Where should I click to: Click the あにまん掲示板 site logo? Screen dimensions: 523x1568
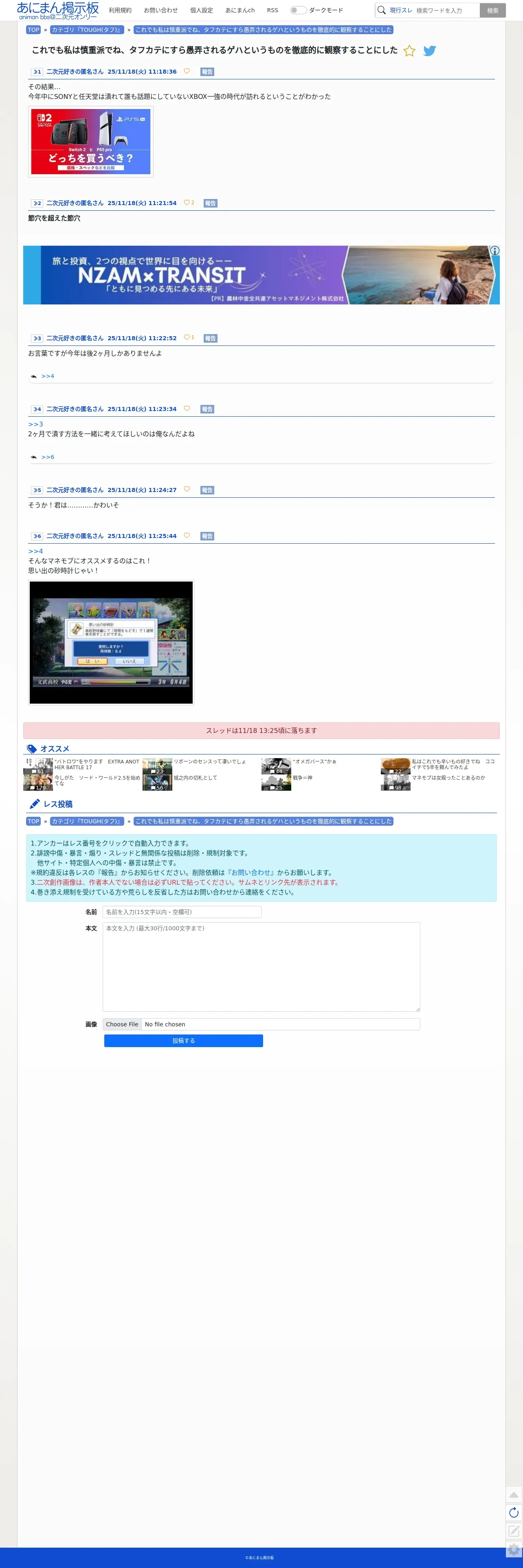pos(57,10)
